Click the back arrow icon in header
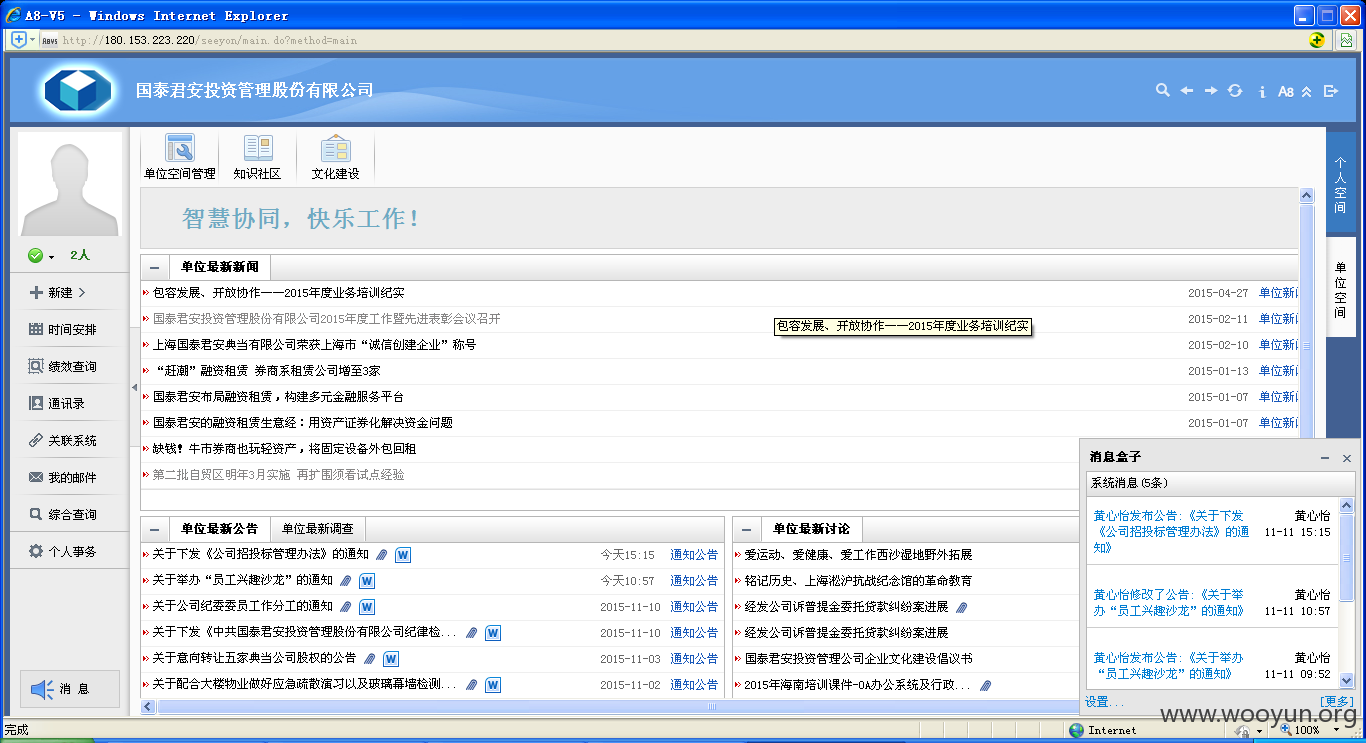Viewport: 1366px width, 743px height. click(x=1187, y=91)
